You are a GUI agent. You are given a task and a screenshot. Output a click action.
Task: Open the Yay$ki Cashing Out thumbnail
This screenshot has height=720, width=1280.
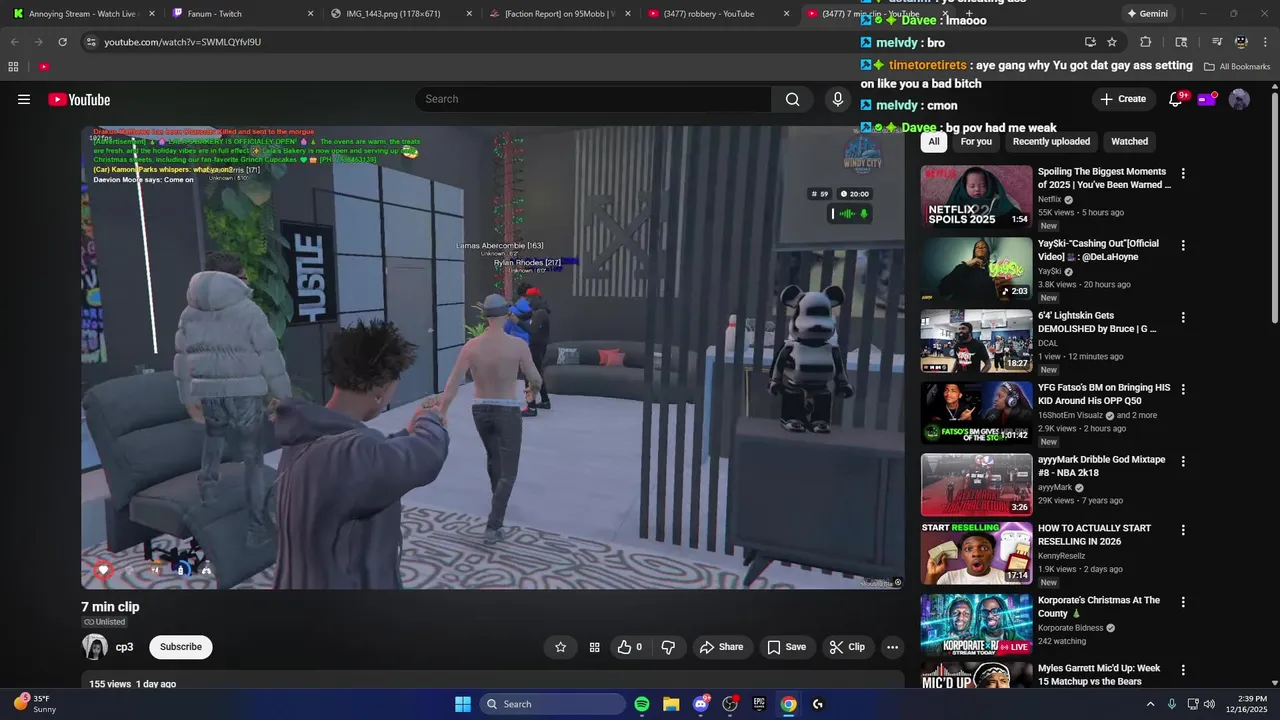point(976,268)
